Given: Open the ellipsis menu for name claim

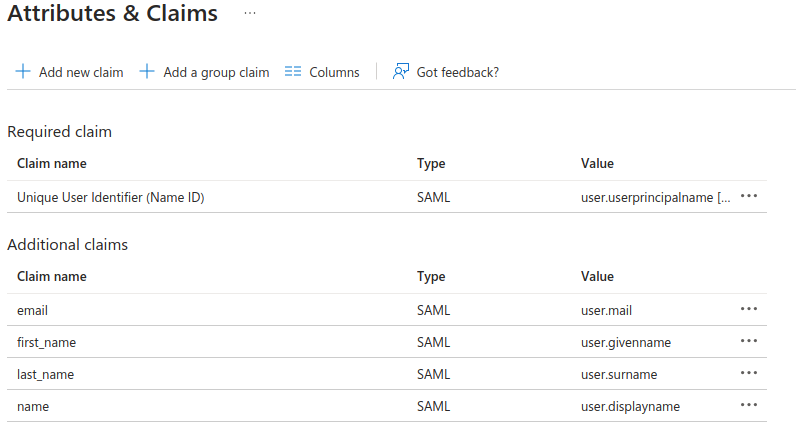Looking at the screenshot, I should [749, 406].
